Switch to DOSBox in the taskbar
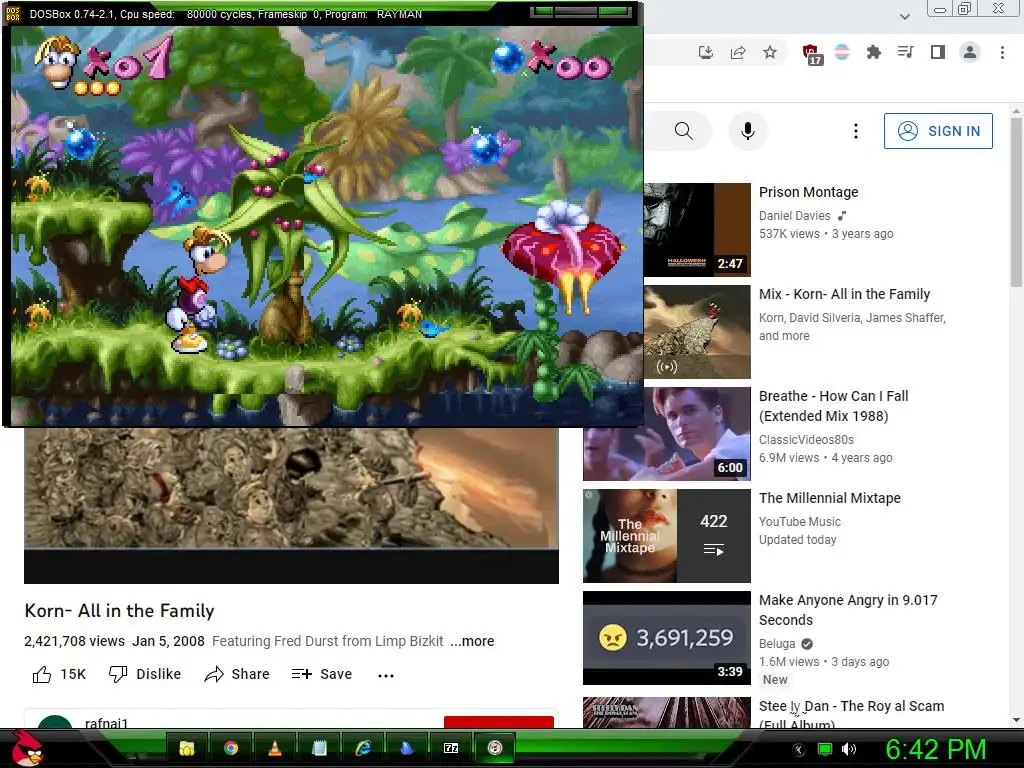1024x768 pixels. [x=495, y=748]
